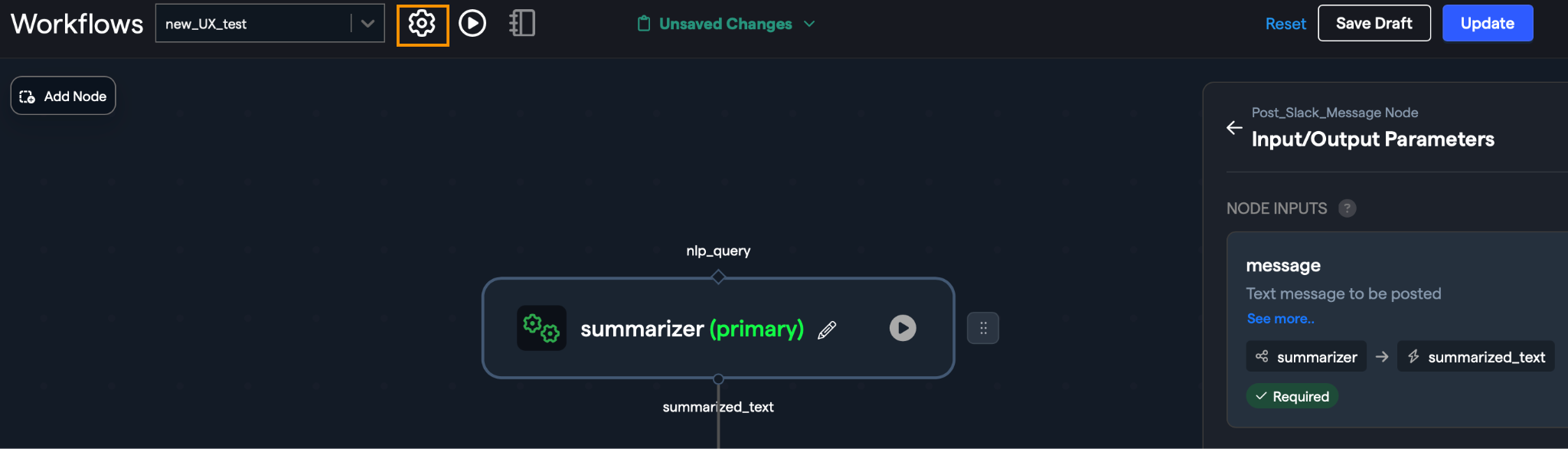This screenshot has height=449, width=1568.
Task: Click the See more.. link
Action: pos(1280,319)
